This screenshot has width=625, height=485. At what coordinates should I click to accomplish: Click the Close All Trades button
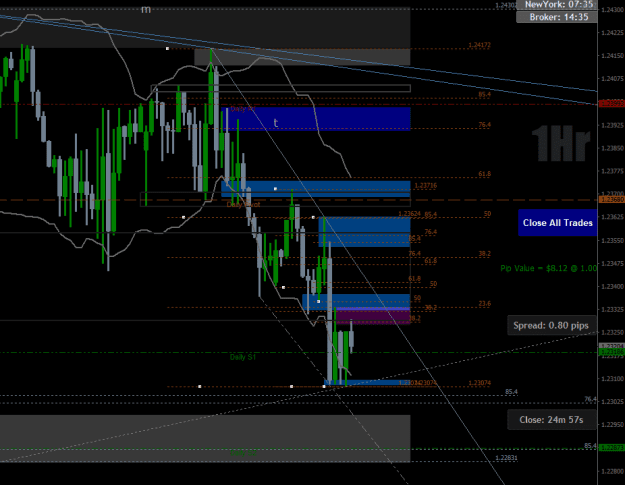[x=557, y=223]
